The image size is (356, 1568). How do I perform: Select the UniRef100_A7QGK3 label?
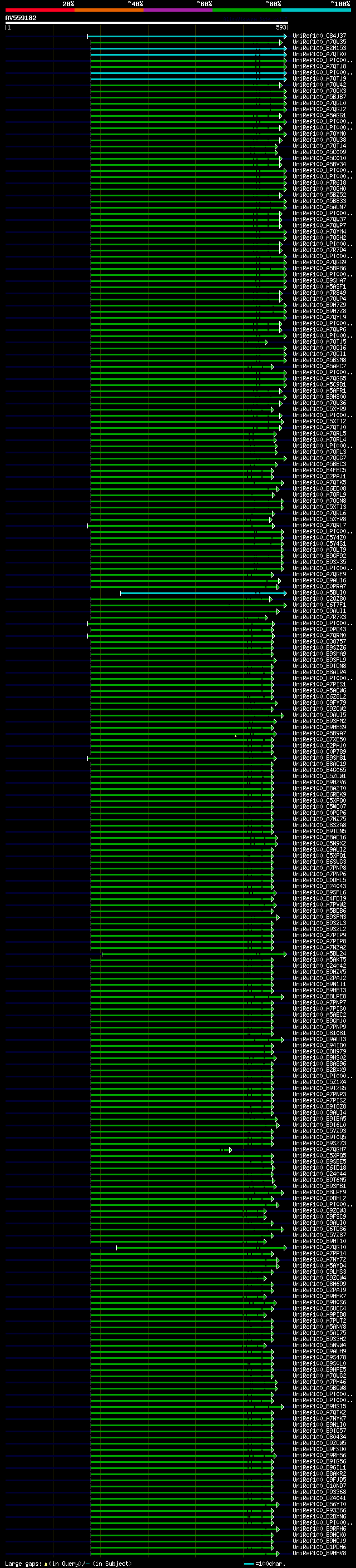pyautogui.click(x=319, y=91)
